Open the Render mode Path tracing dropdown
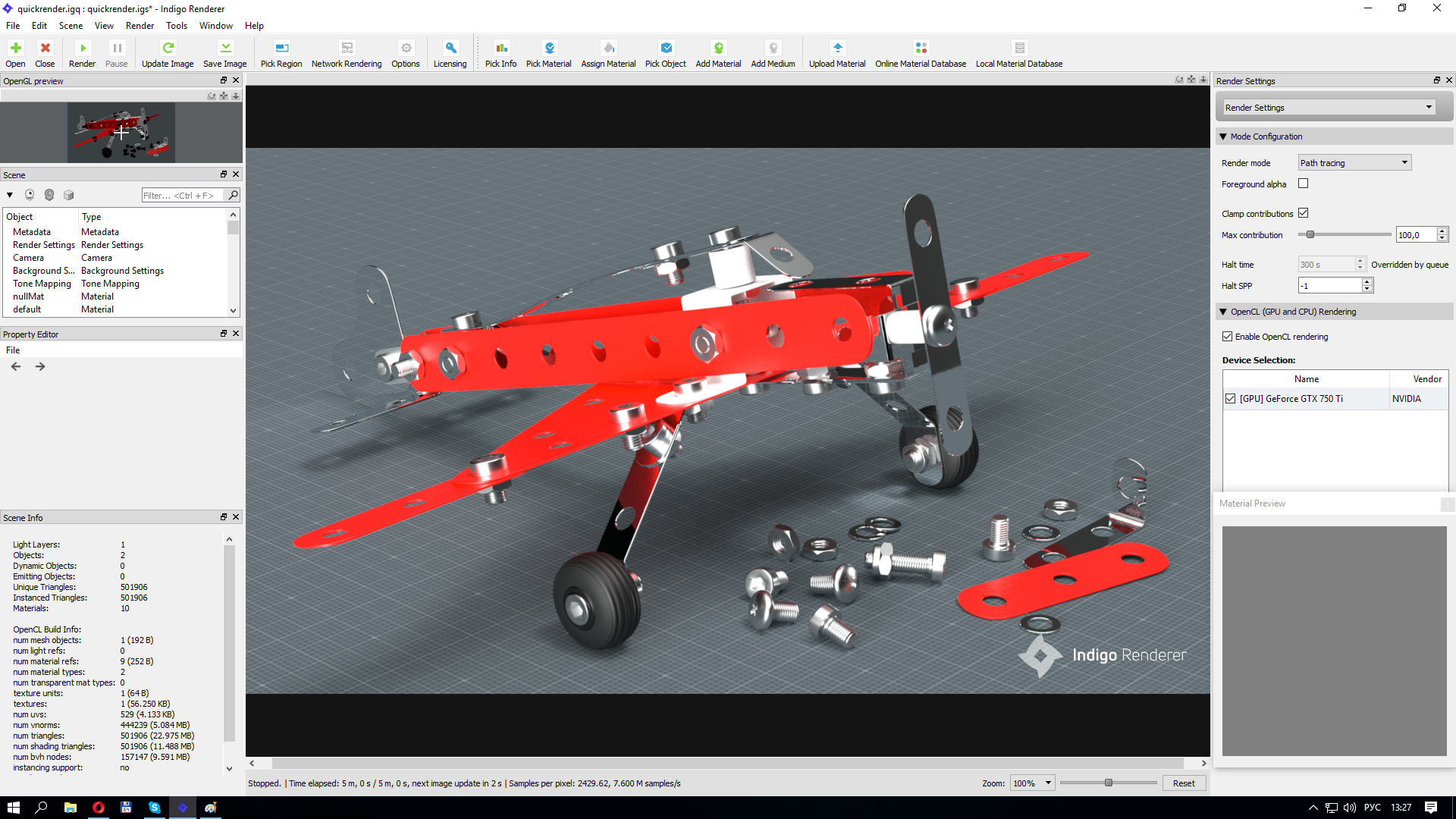The image size is (1456, 819). [x=1354, y=163]
